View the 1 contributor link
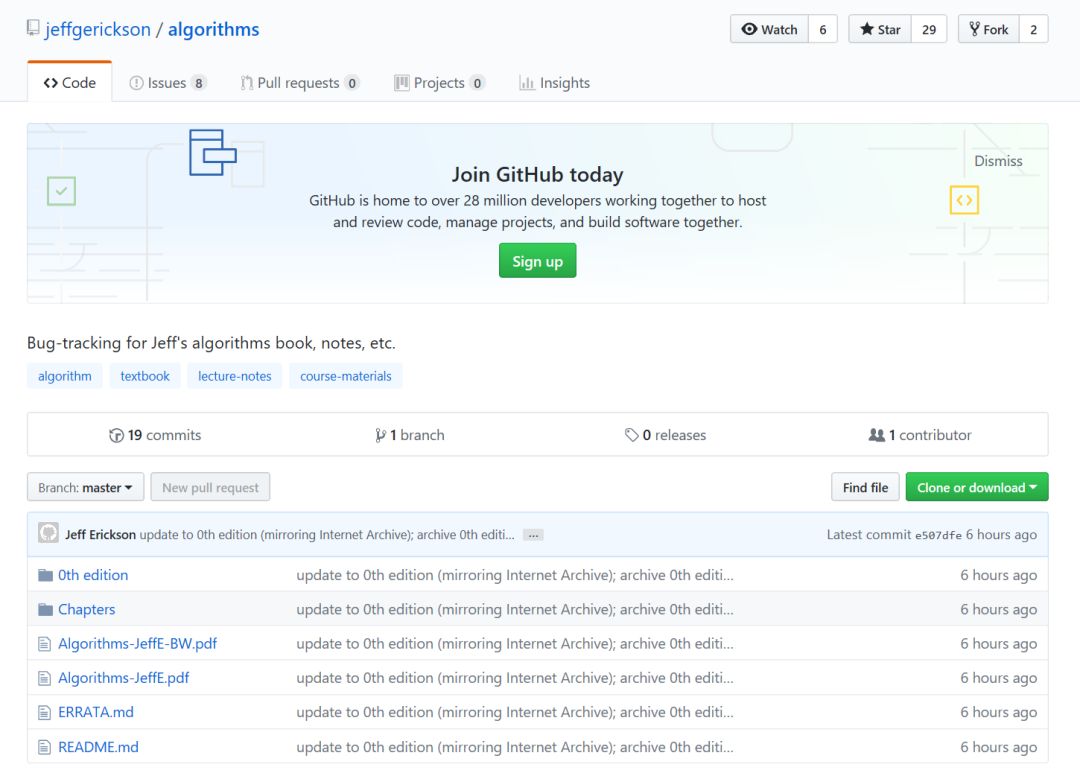This screenshot has width=1080, height=773. pyautogui.click(x=920, y=435)
